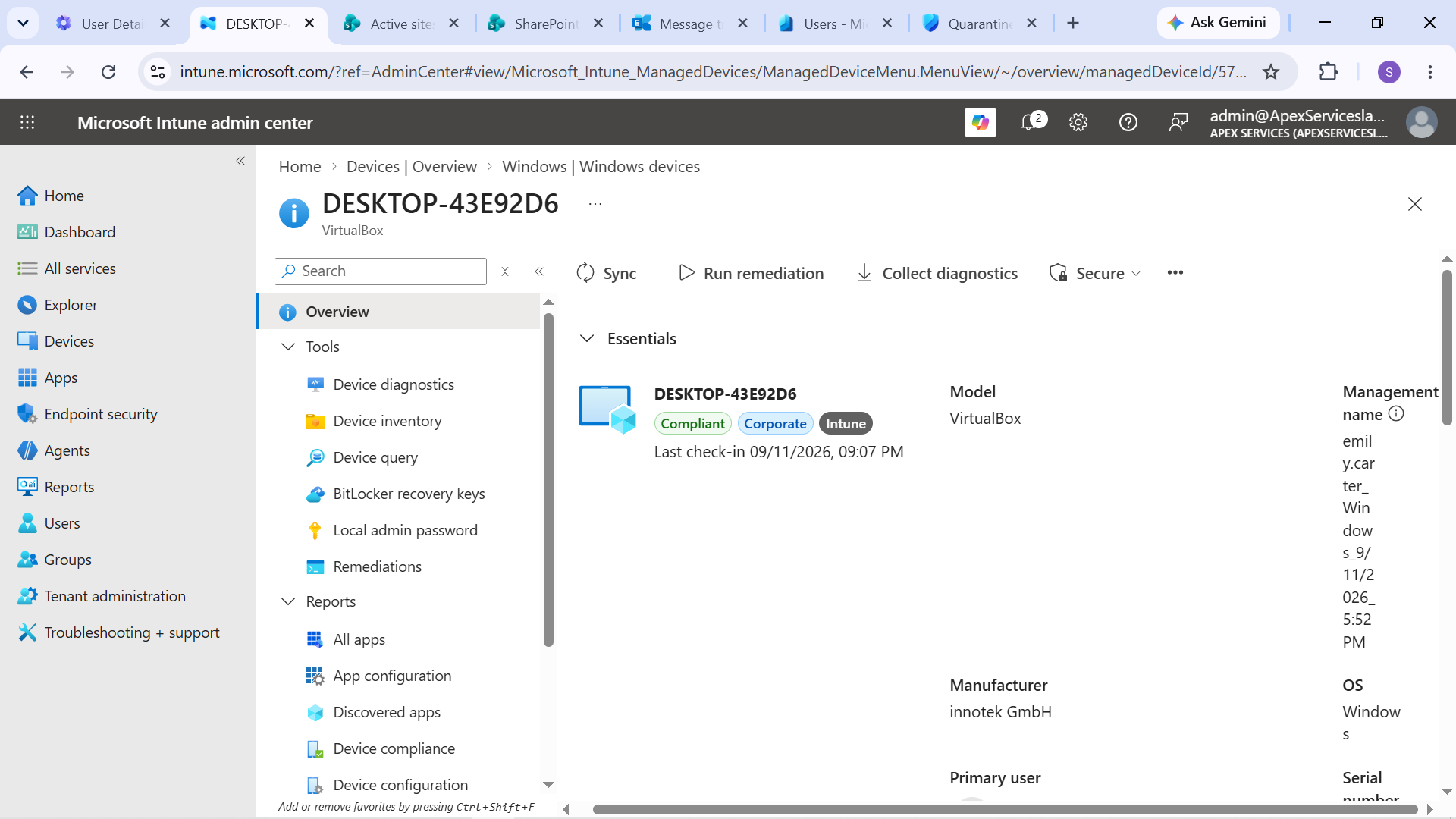Collapse the Essentials section
This screenshot has height=819, width=1456.
587,338
